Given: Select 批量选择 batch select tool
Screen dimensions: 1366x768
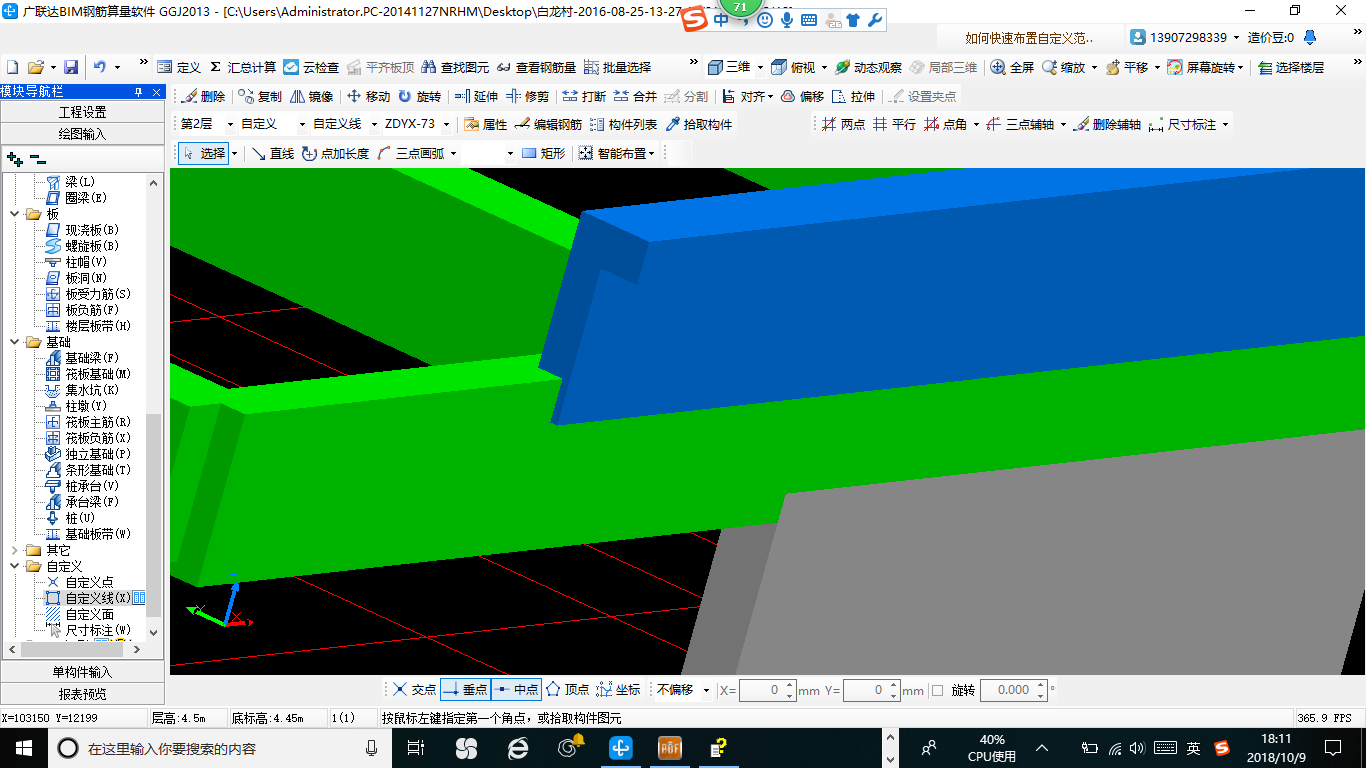Looking at the screenshot, I should coord(617,67).
